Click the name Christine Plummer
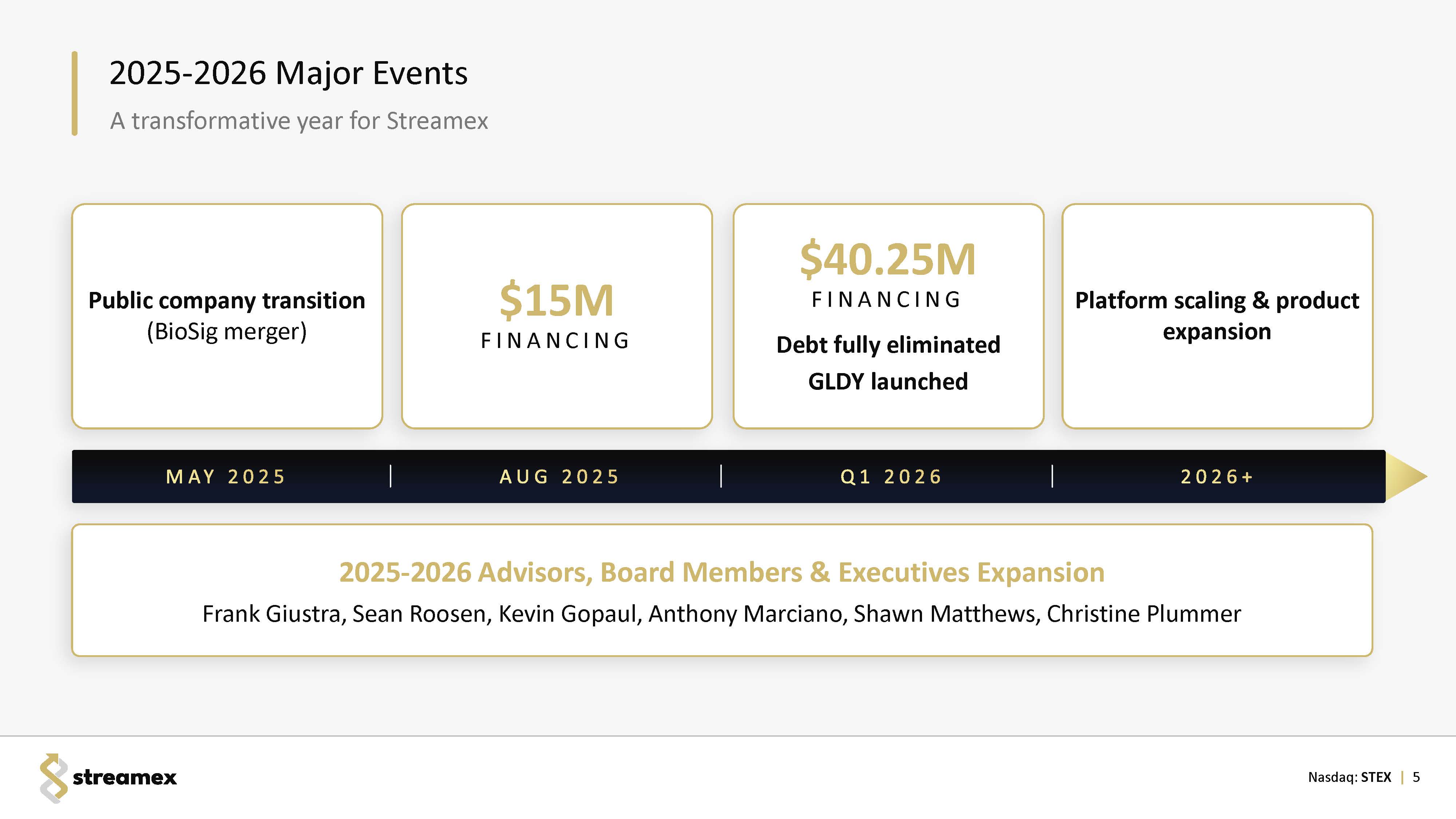Screen dimensions: 1456x819 pos(1144,614)
